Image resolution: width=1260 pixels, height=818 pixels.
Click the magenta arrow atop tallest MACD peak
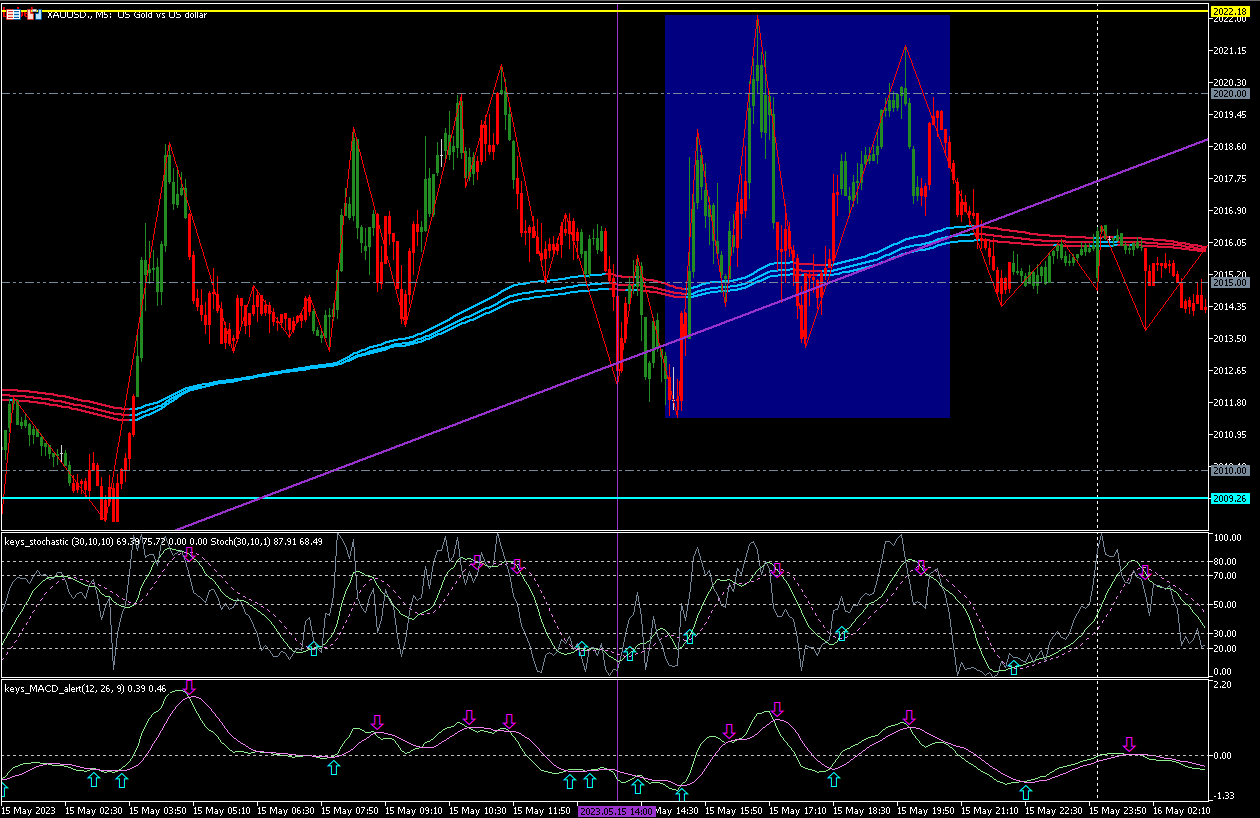[189, 686]
